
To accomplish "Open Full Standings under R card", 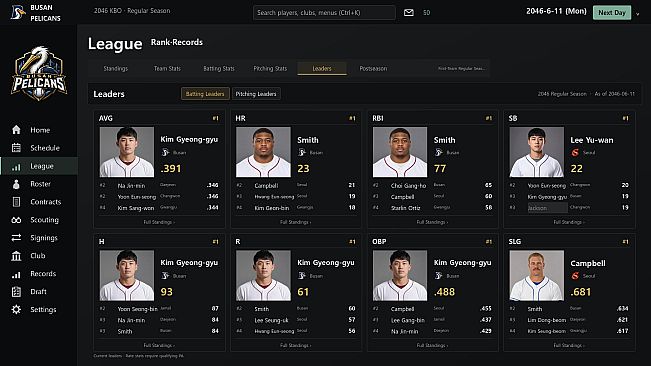I will click(x=296, y=345).
